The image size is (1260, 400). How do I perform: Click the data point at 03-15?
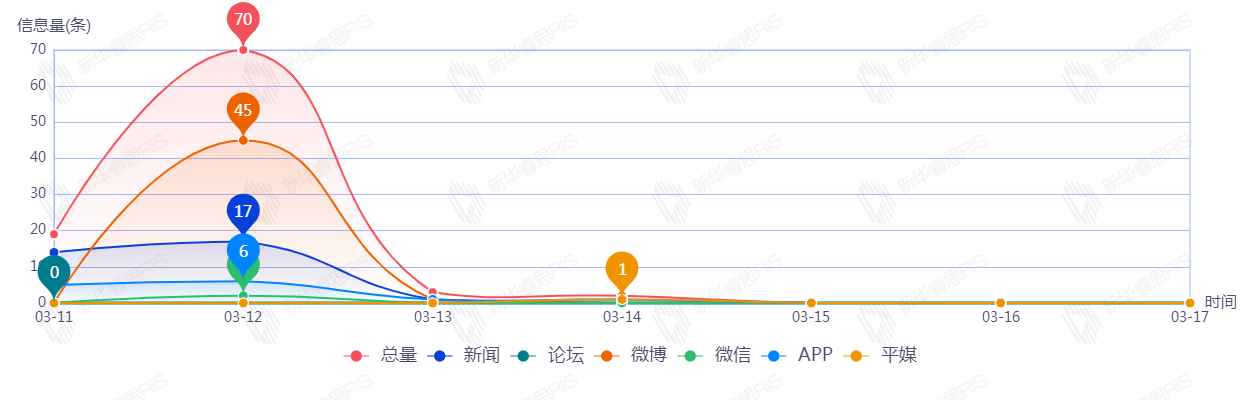(x=811, y=303)
